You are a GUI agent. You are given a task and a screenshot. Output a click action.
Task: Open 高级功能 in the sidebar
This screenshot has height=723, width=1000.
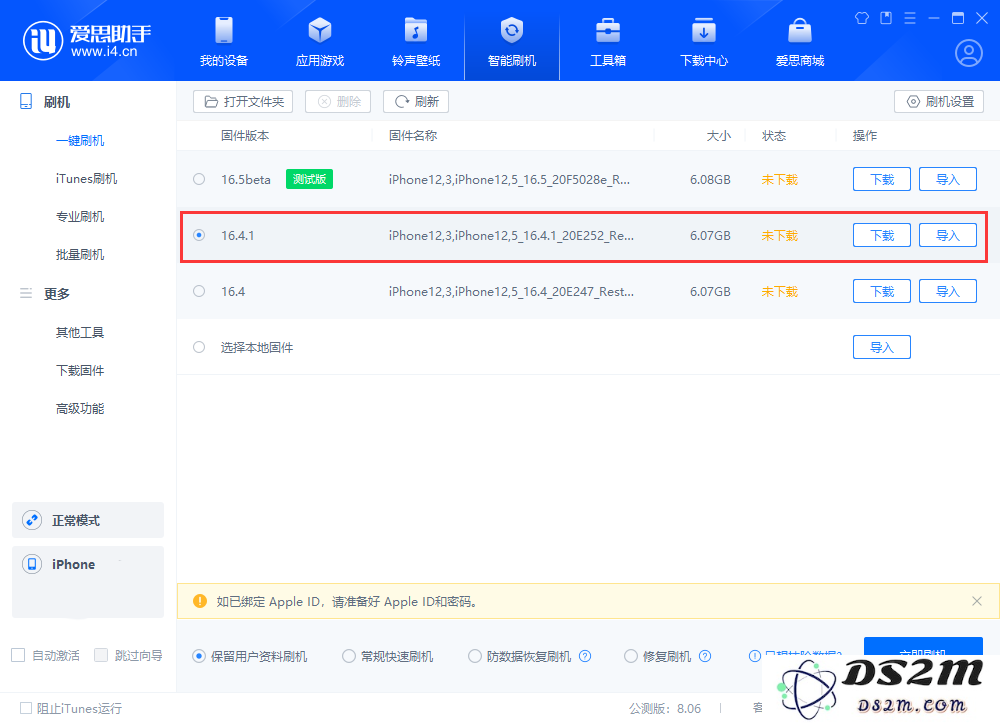[x=80, y=409]
